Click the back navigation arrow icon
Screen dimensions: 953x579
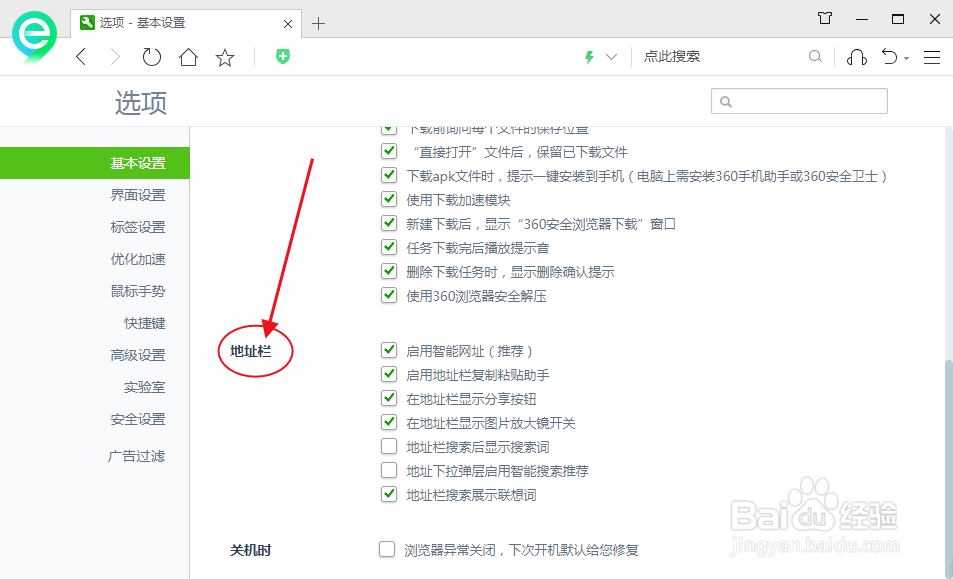(81, 57)
